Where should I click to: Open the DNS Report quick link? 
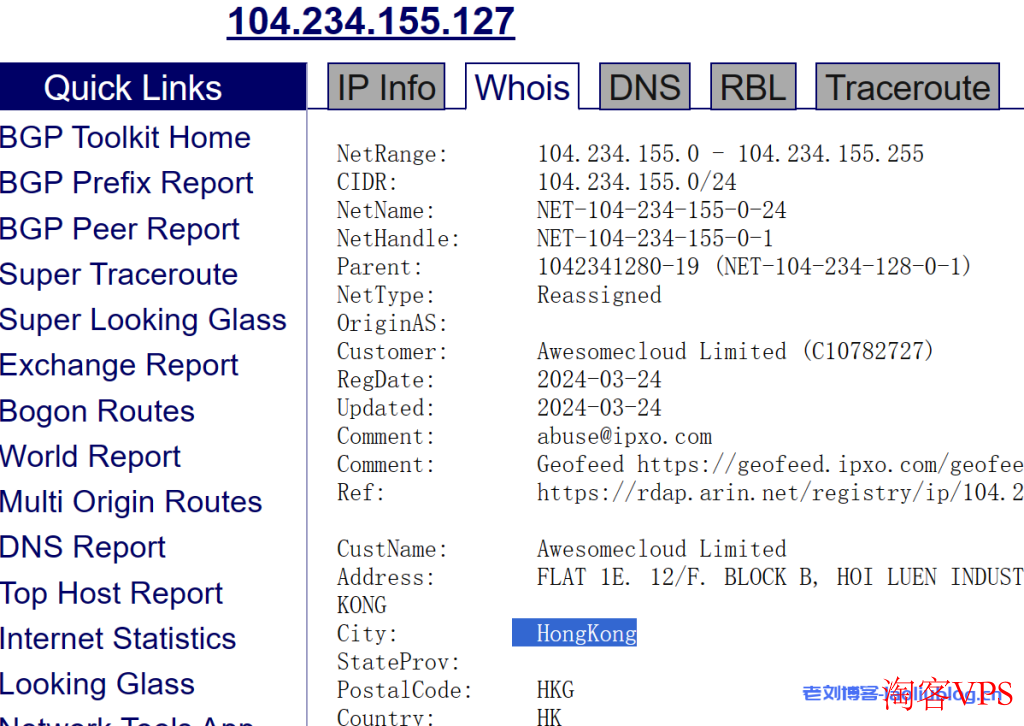click(83, 547)
